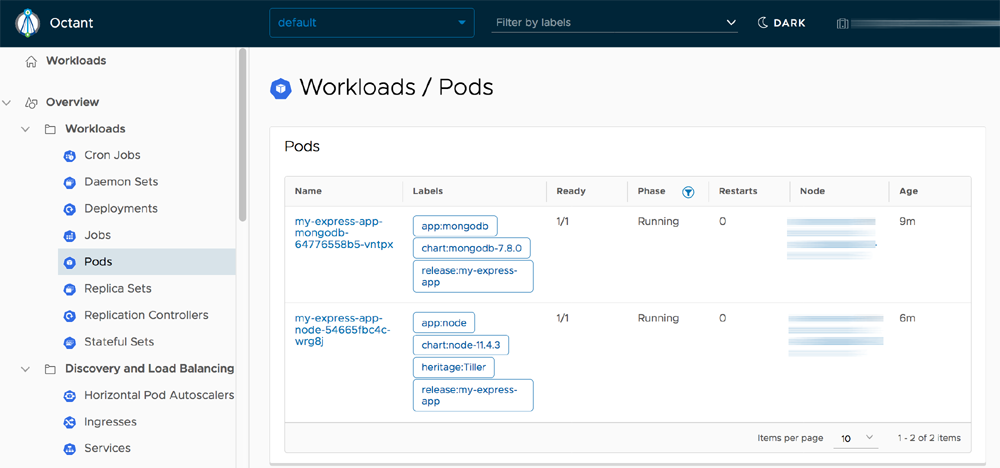Click the Daemon Sets sidebar icon
1000x468 pixels.
[x=70, y=183]
